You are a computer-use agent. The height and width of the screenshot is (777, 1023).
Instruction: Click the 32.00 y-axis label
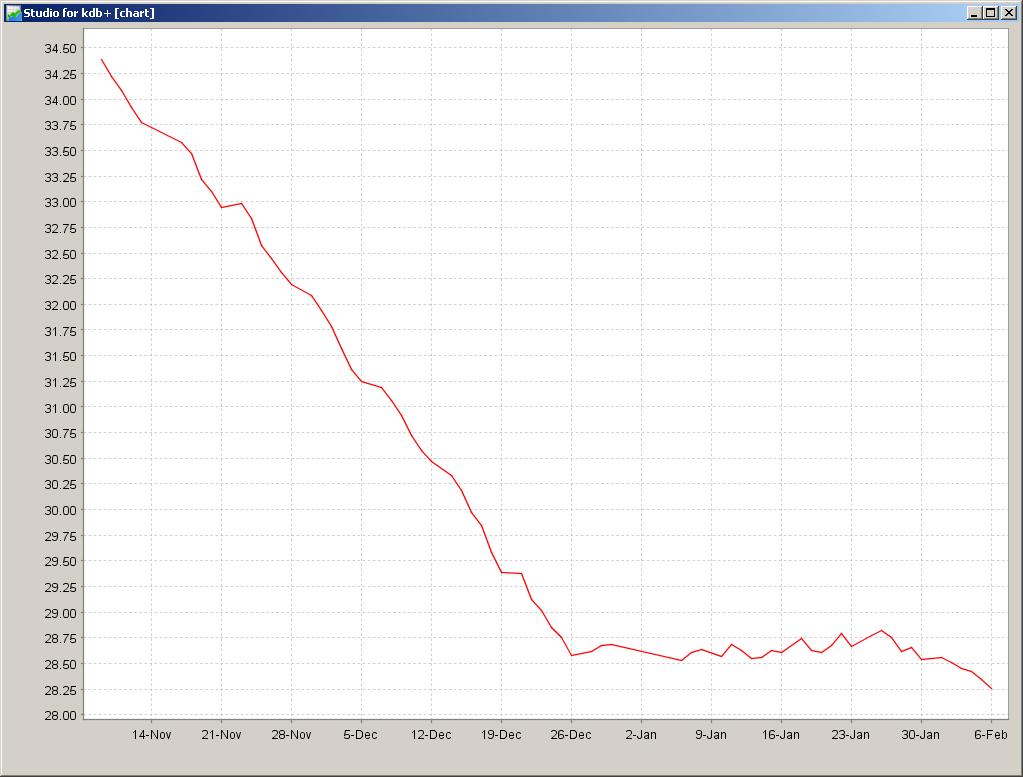point(60,305)
